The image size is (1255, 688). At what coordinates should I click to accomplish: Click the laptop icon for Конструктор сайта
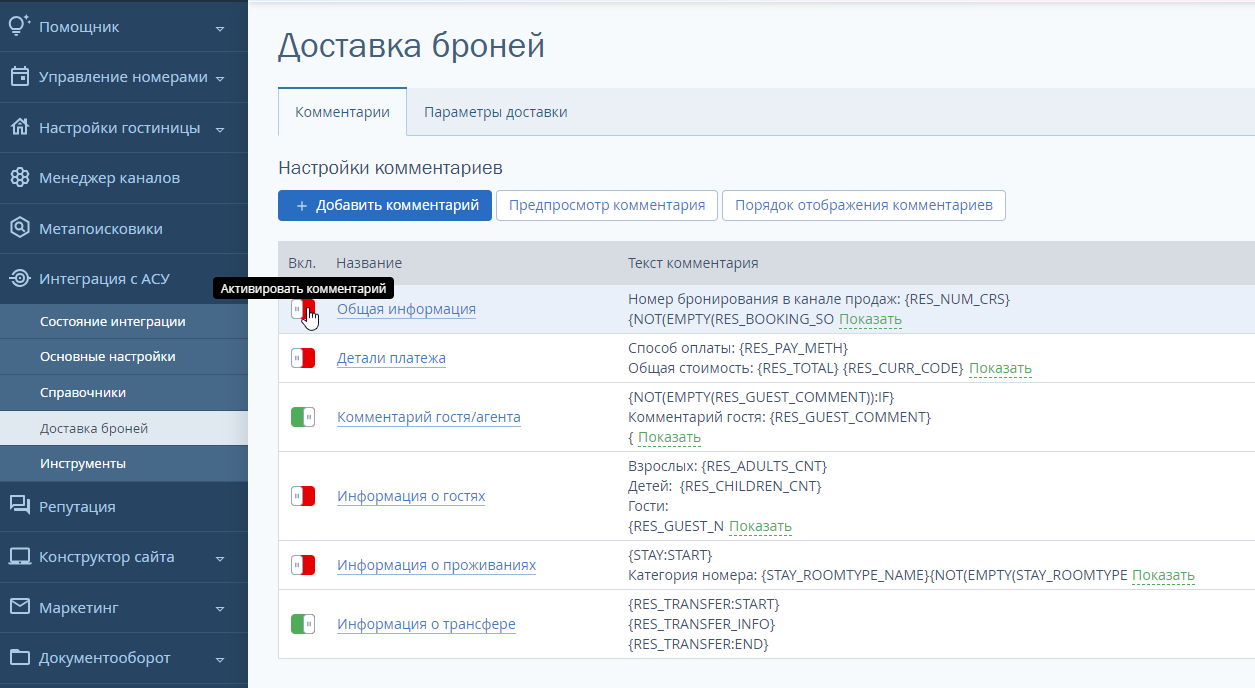pyautogui.click(x=20, y=557)
